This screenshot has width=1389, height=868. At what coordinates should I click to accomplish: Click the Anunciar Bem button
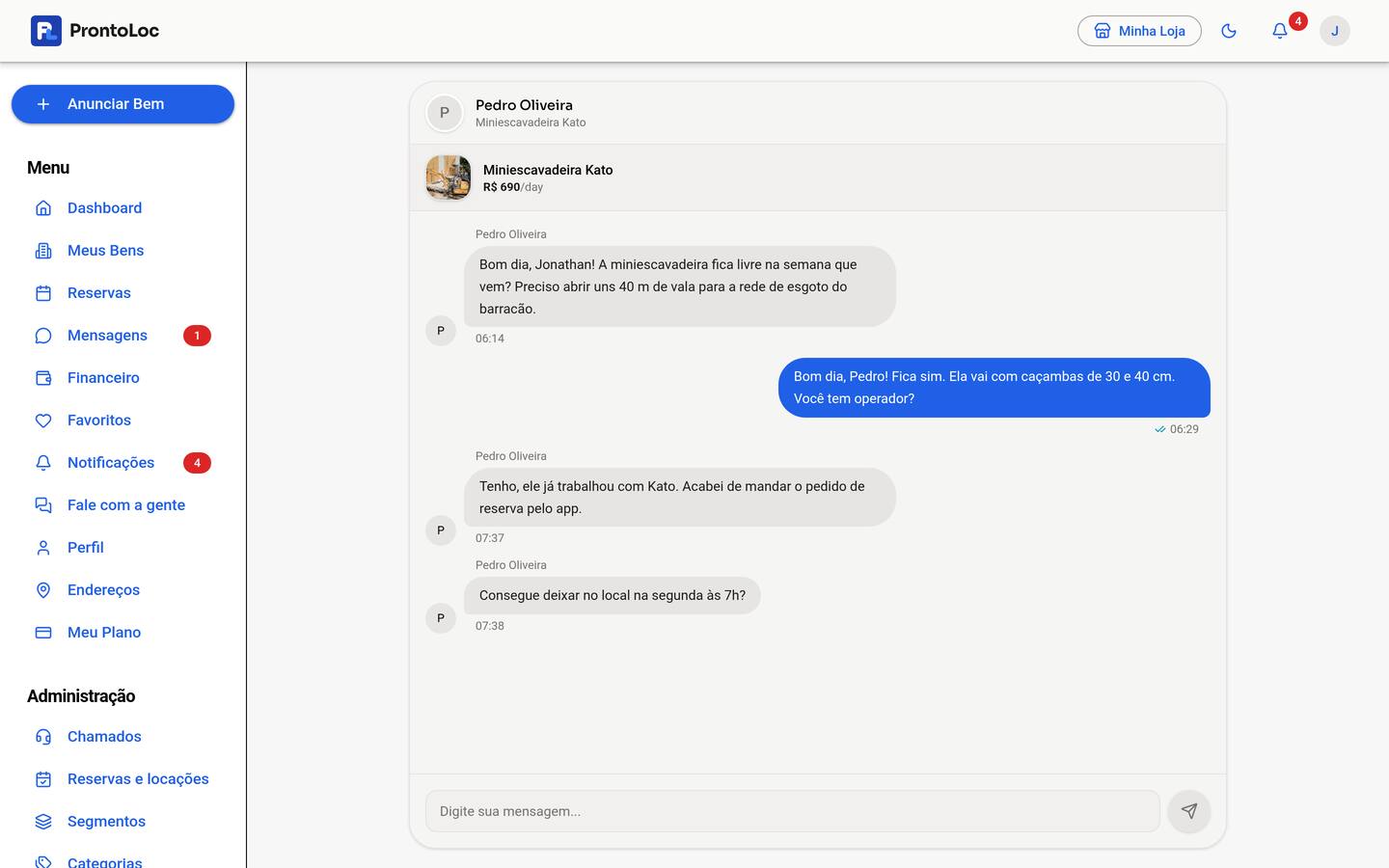coord(123,104)
